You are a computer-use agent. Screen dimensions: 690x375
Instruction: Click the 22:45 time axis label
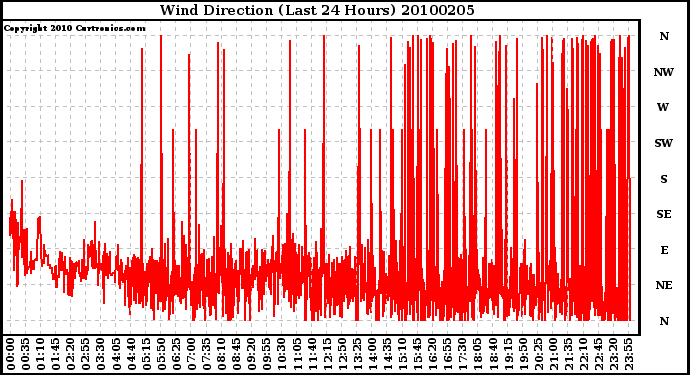[598, 355]
